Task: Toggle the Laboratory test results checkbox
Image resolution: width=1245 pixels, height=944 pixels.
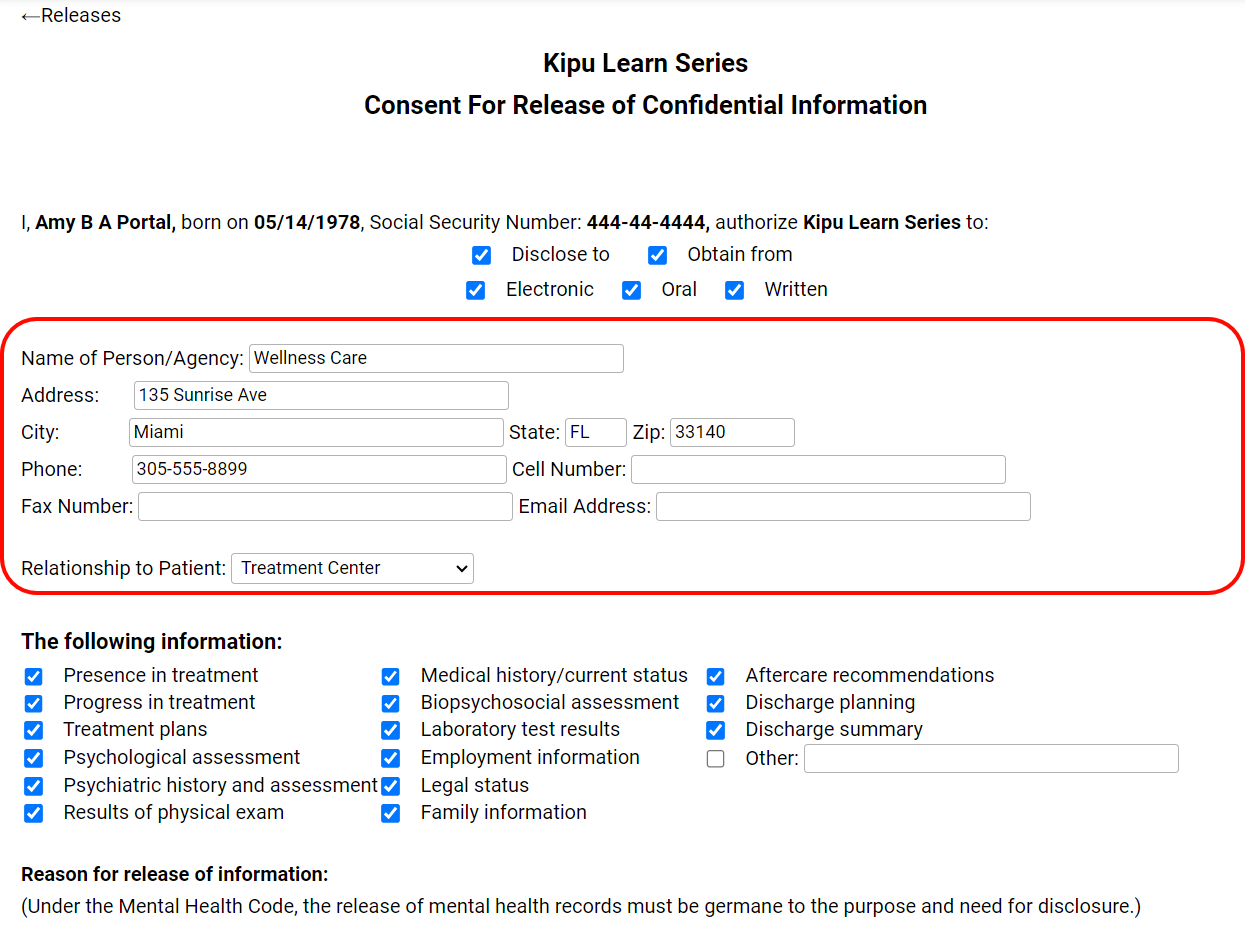Action: pyautogui.click(x=390, y=730)
